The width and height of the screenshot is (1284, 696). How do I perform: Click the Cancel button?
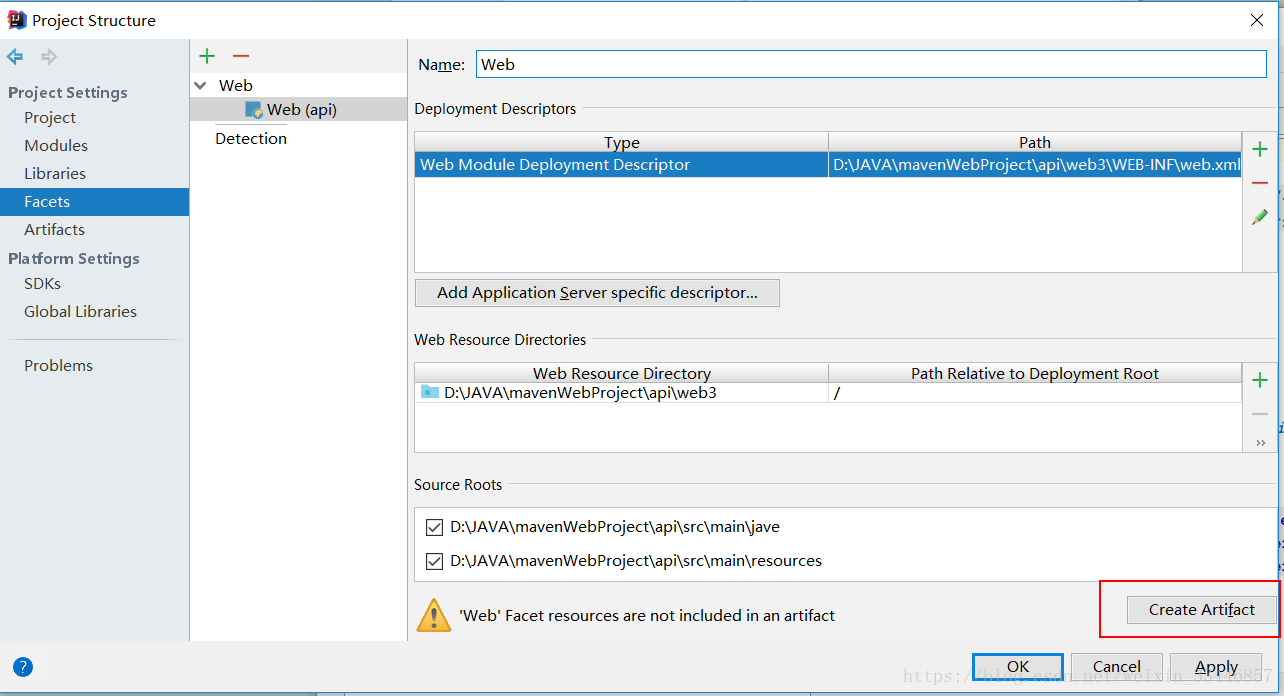click(1116, 666)
